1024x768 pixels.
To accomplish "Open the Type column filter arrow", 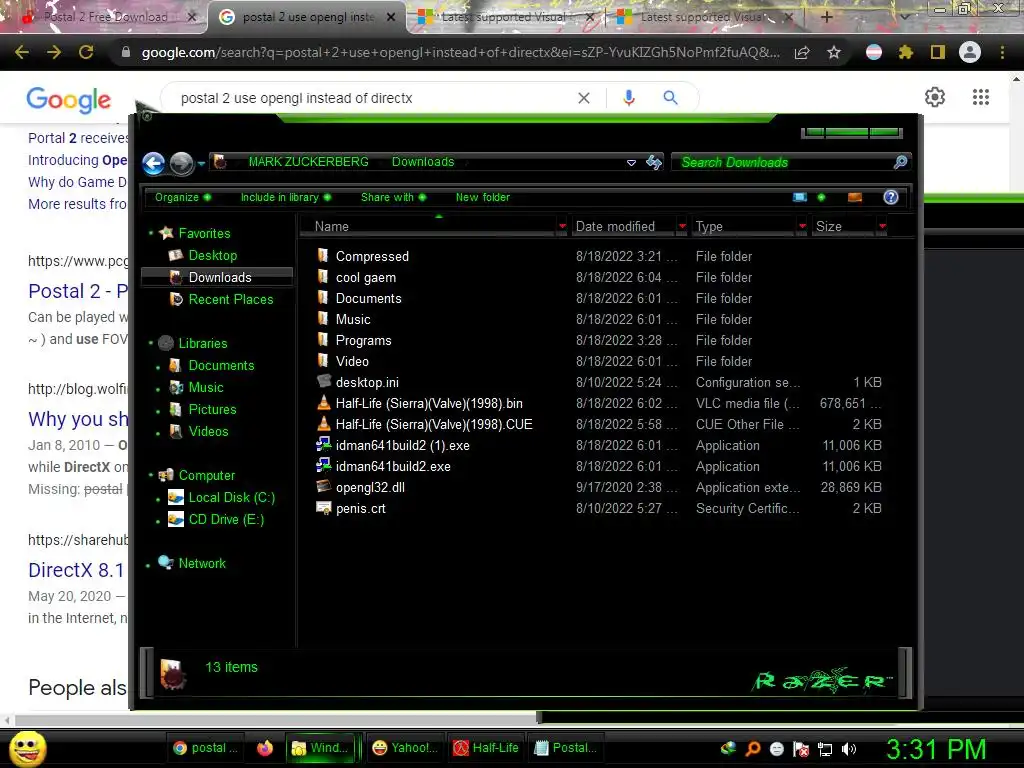I will 802,227.
